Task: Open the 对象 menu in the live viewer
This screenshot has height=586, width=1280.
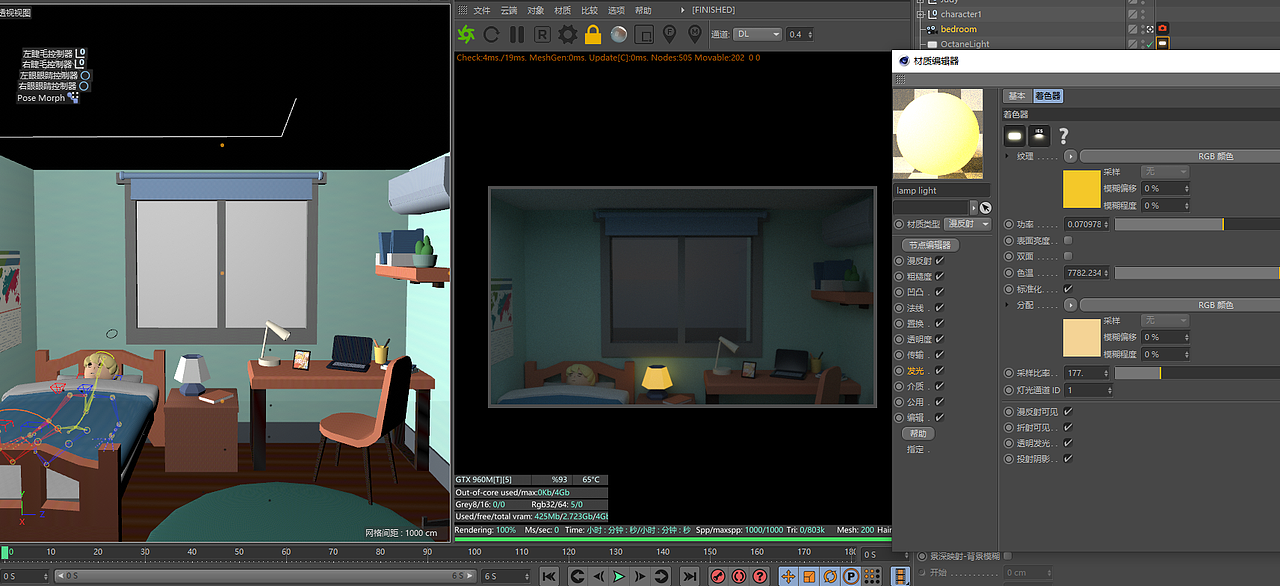Action: [536, 10]
